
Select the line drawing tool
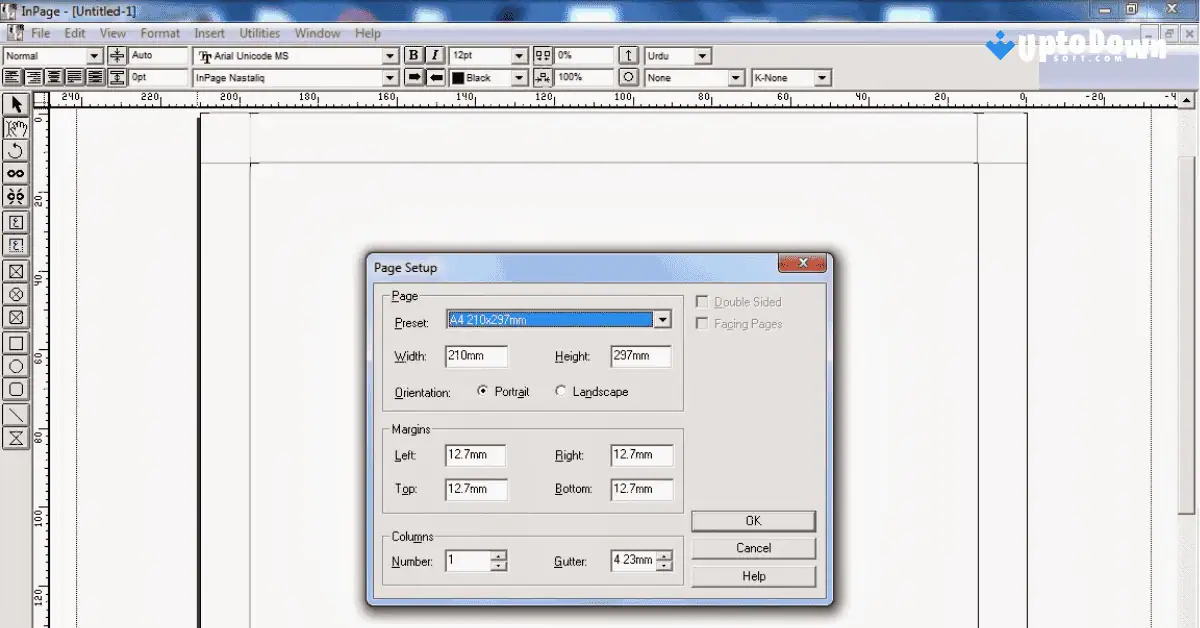click(14, 415)
